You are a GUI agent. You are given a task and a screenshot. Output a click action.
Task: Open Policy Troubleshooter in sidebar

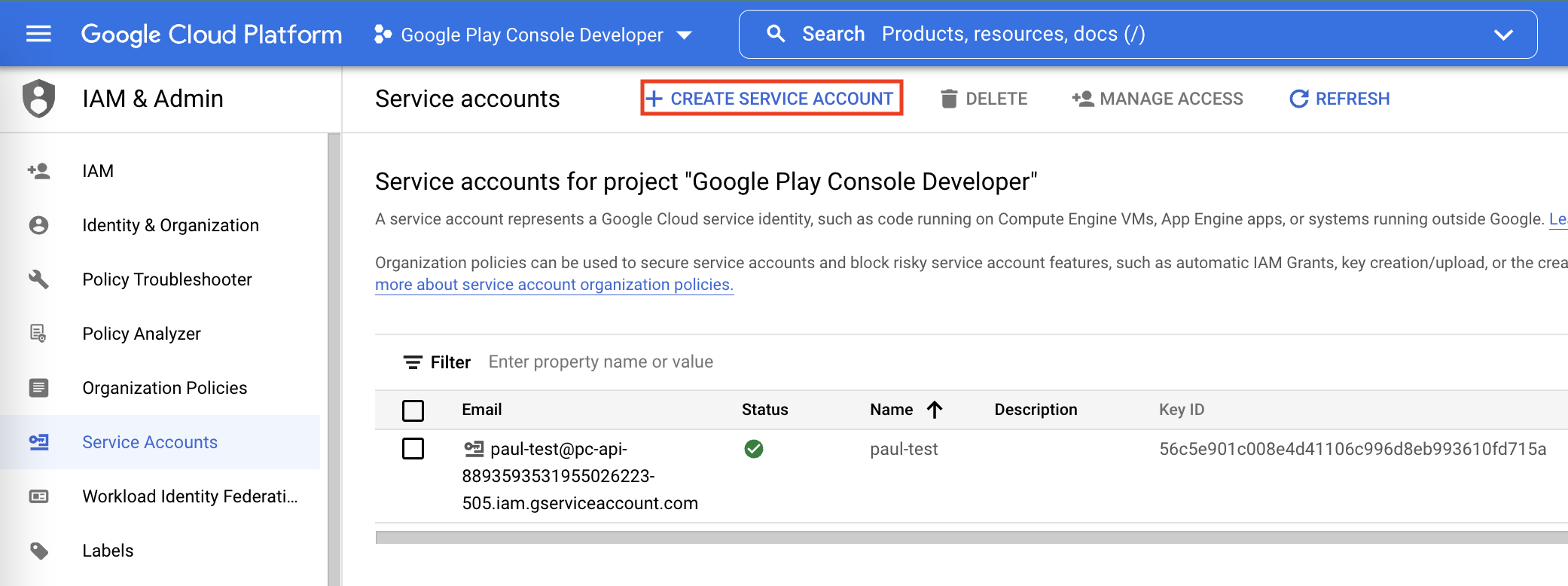click(x=167, y=279)
